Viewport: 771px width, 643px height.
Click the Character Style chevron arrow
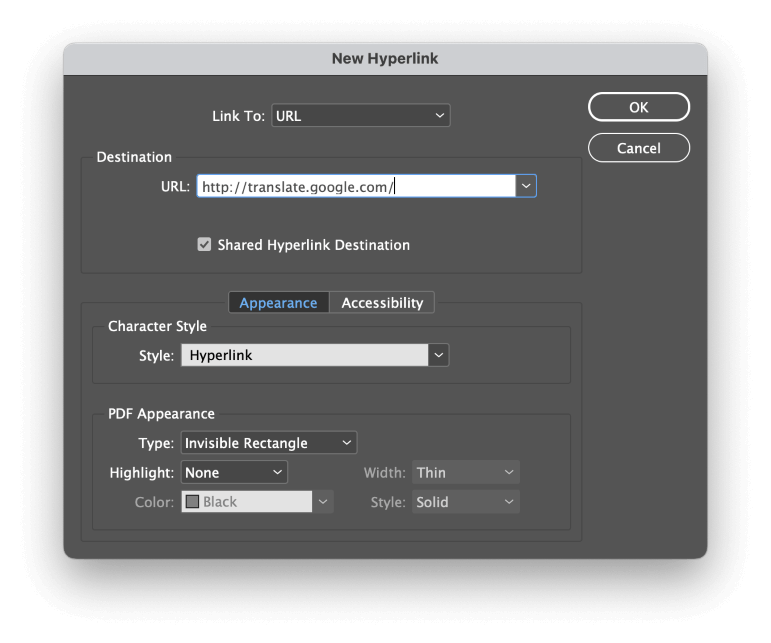click(438, 355)
